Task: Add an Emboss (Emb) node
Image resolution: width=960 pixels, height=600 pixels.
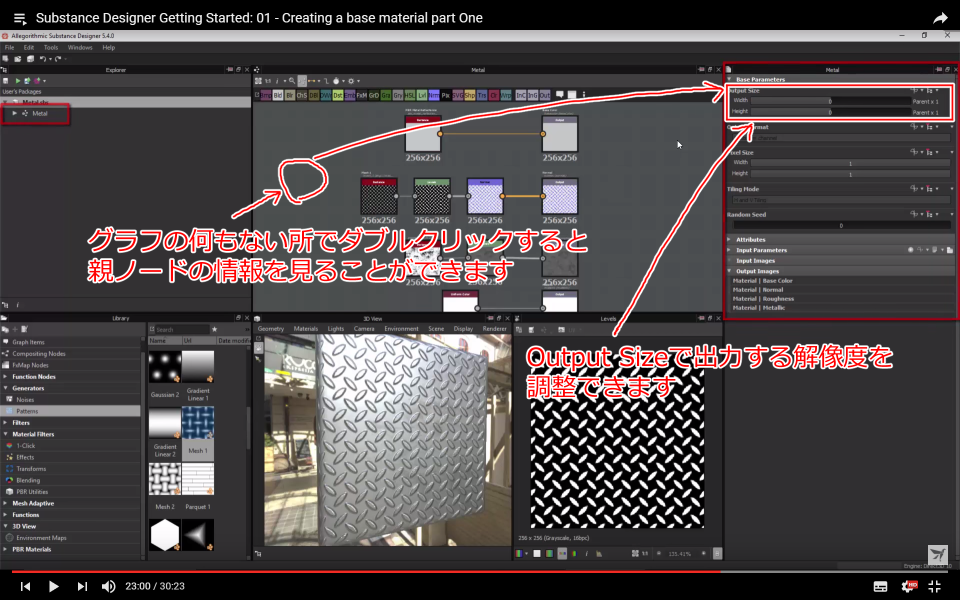Action: coord(350,95)
